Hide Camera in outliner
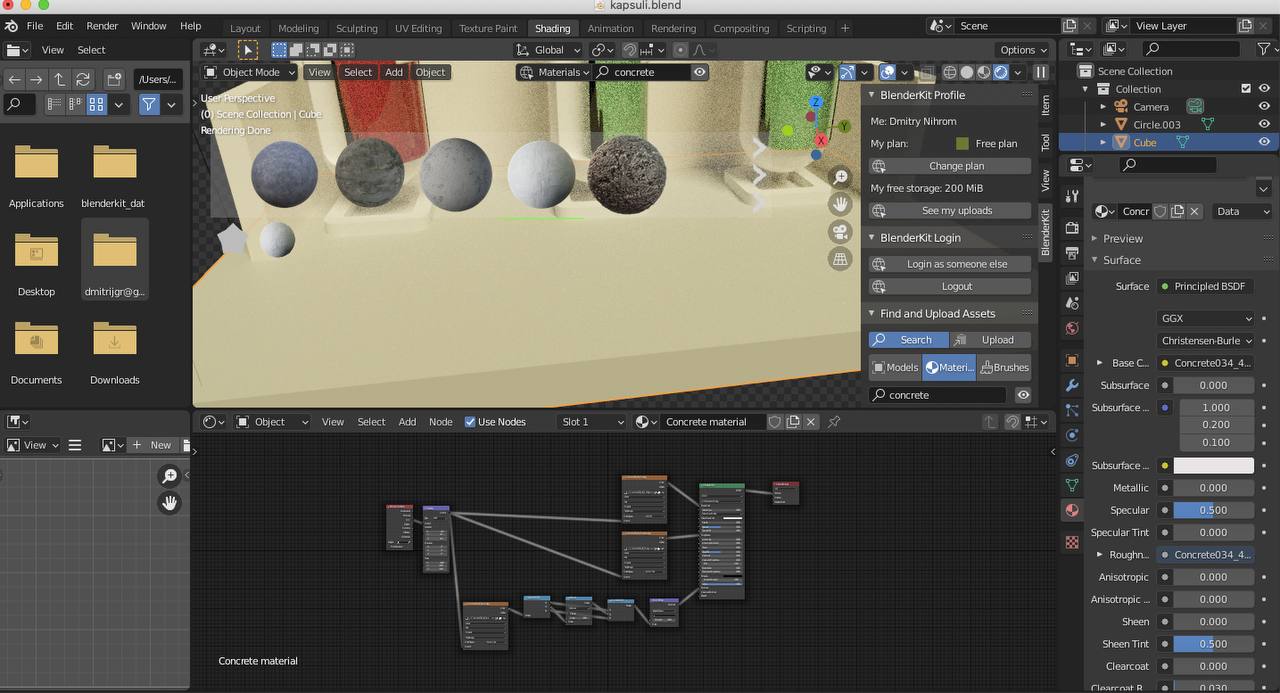 (1264, 107)
